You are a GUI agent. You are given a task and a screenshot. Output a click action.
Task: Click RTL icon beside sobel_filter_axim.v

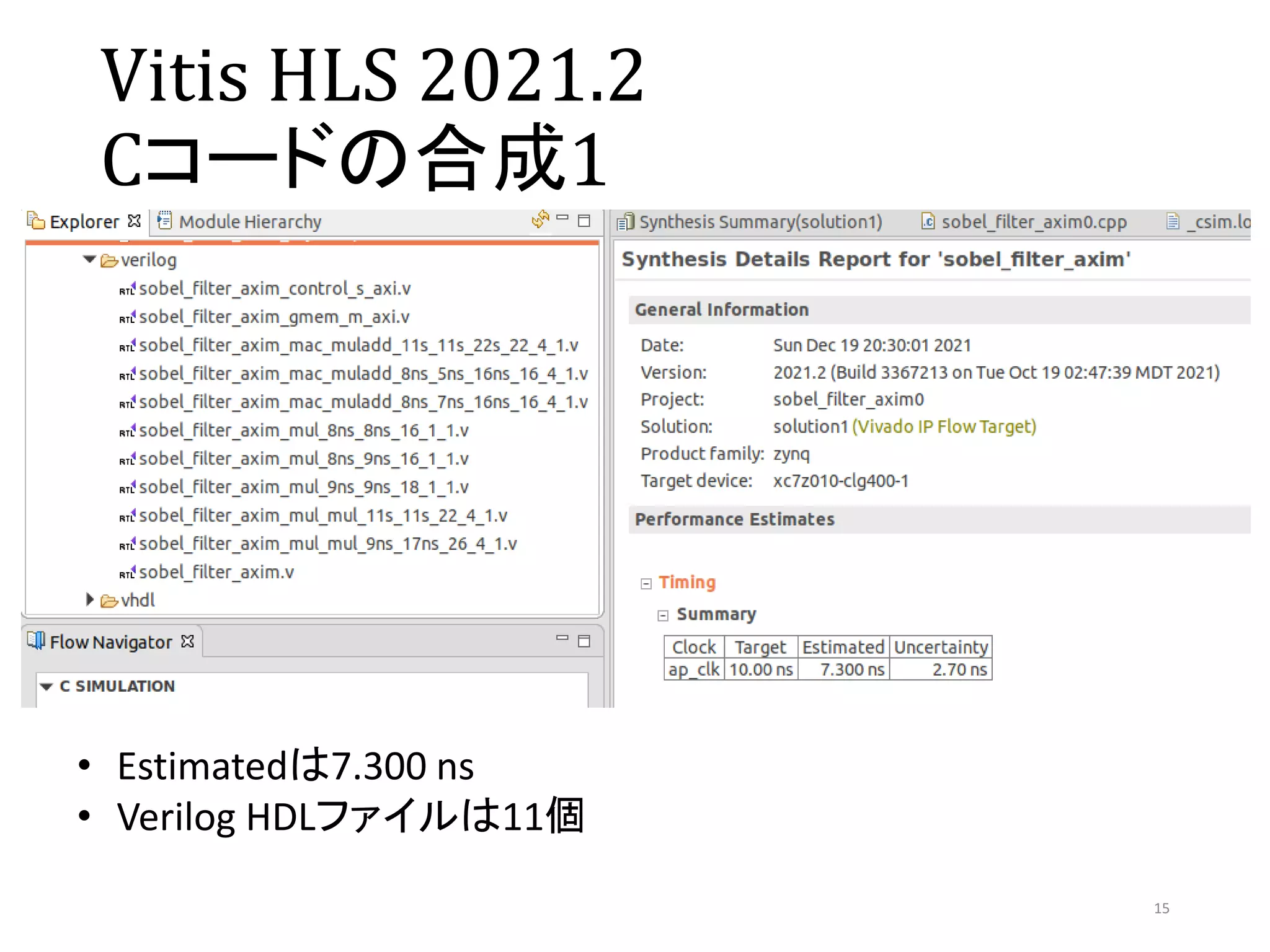coord(127,573)
